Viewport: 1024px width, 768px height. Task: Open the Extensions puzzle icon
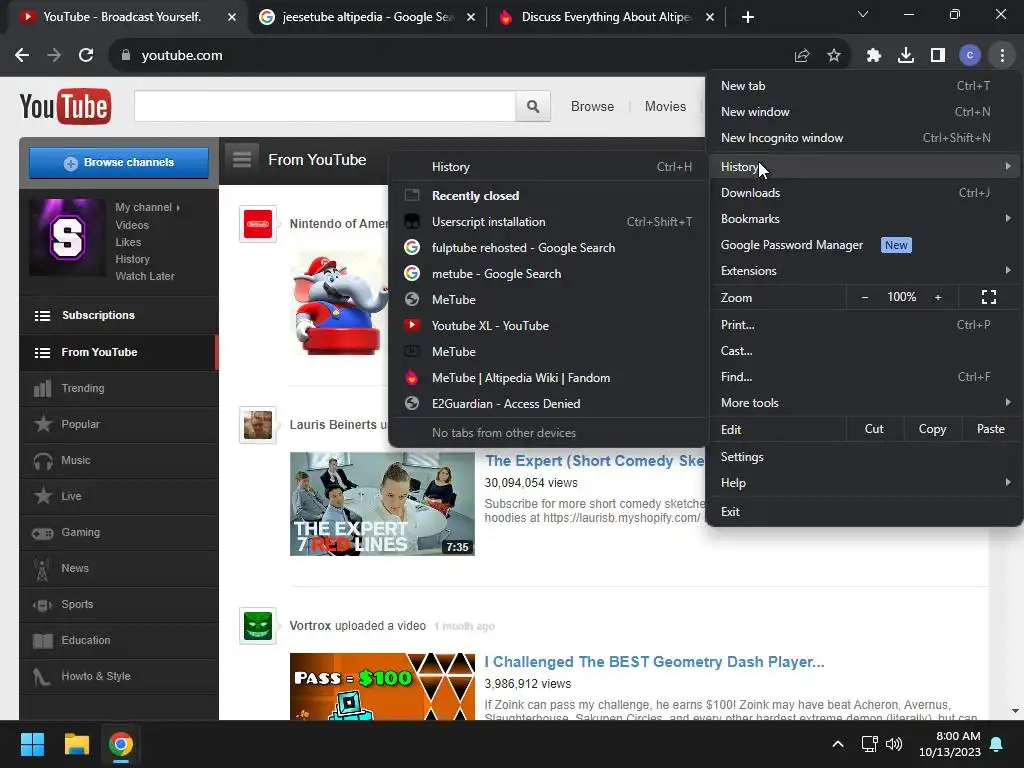[874, 56]
